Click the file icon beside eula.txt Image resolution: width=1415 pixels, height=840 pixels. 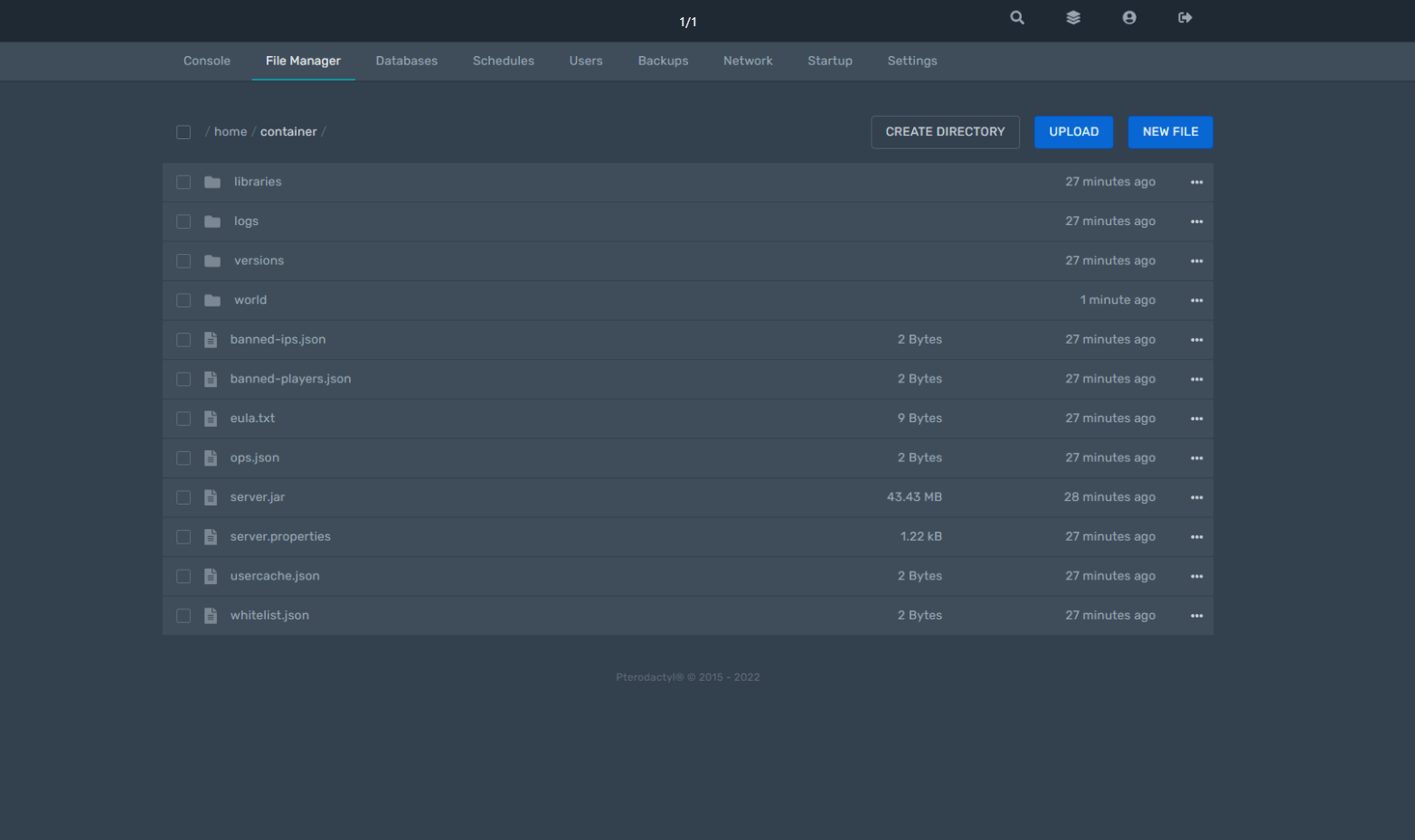211,419
